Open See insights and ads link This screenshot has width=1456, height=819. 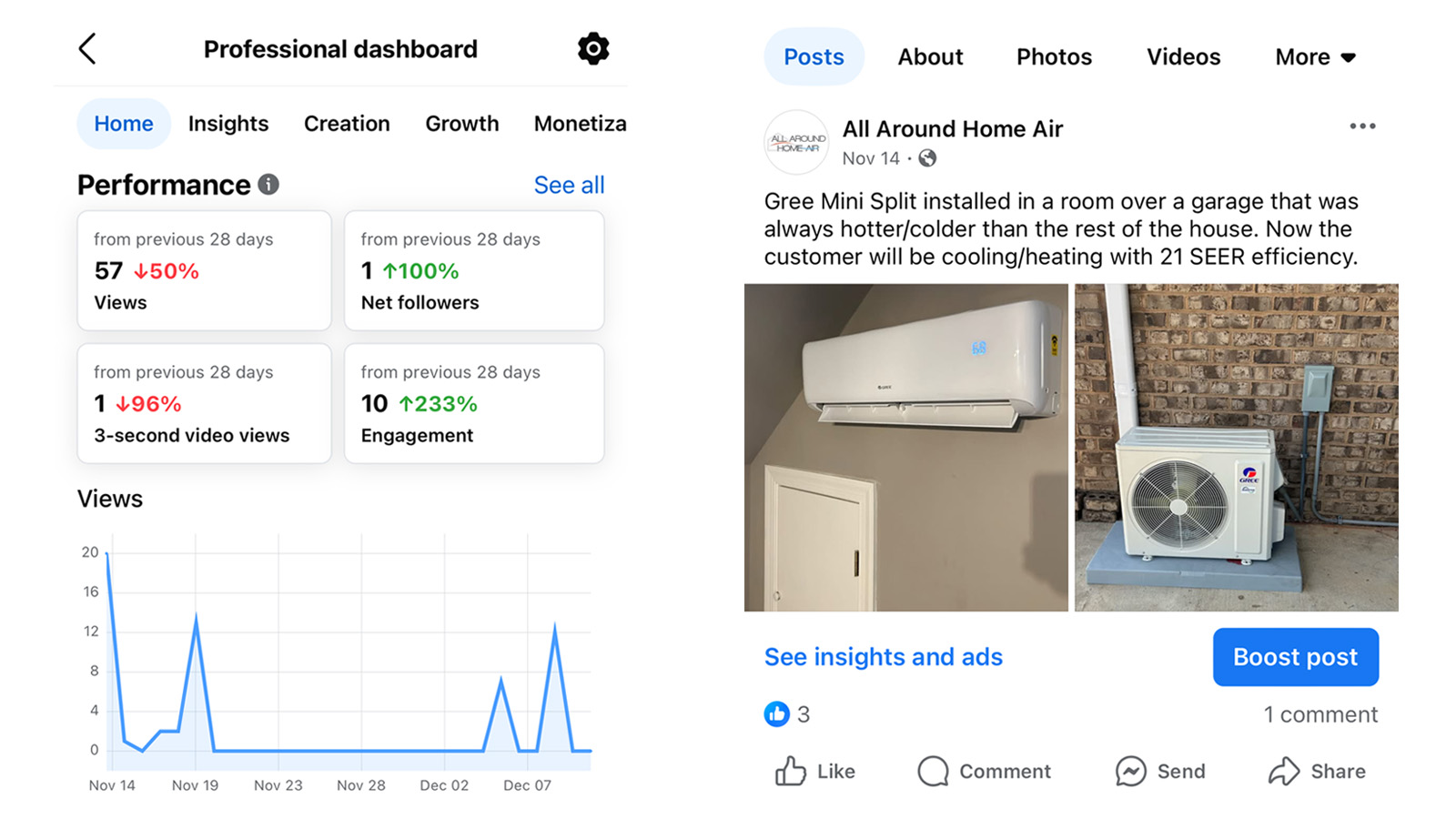click(x=883, y=657)
